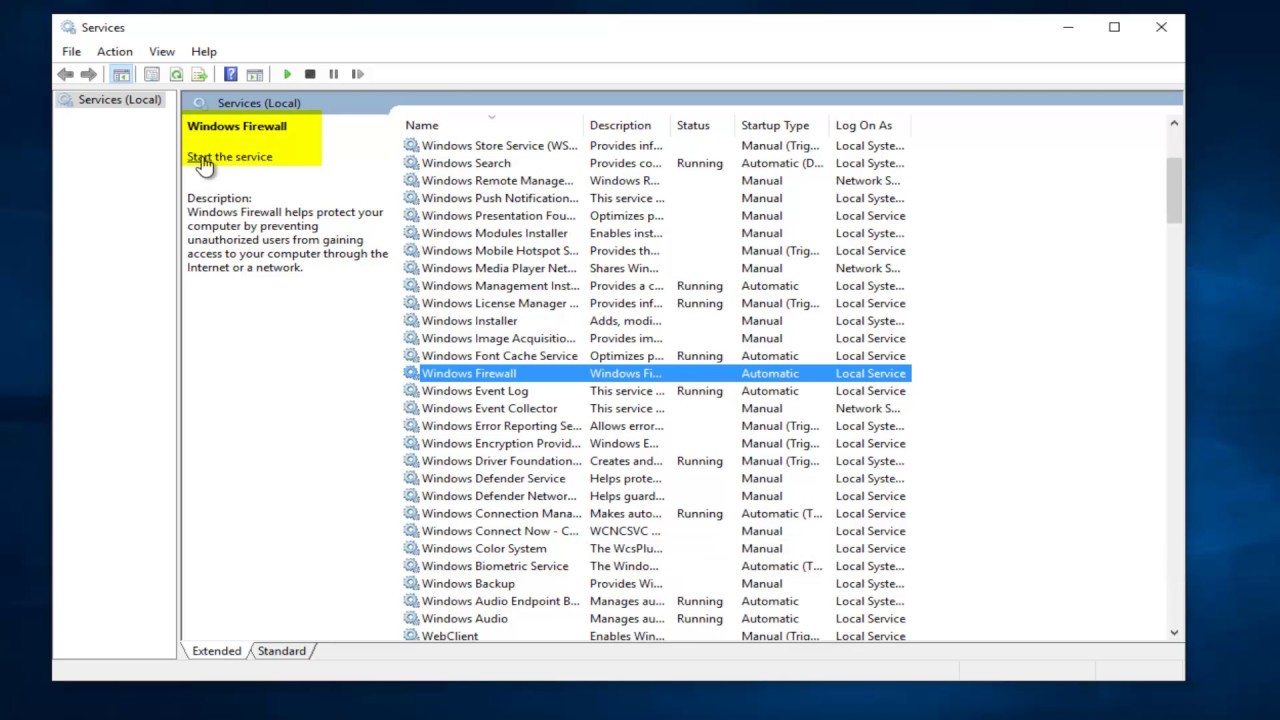Select the Windows Image Acquisitio... service
This screenshot has height=720, width=1280.
(656, 338)
